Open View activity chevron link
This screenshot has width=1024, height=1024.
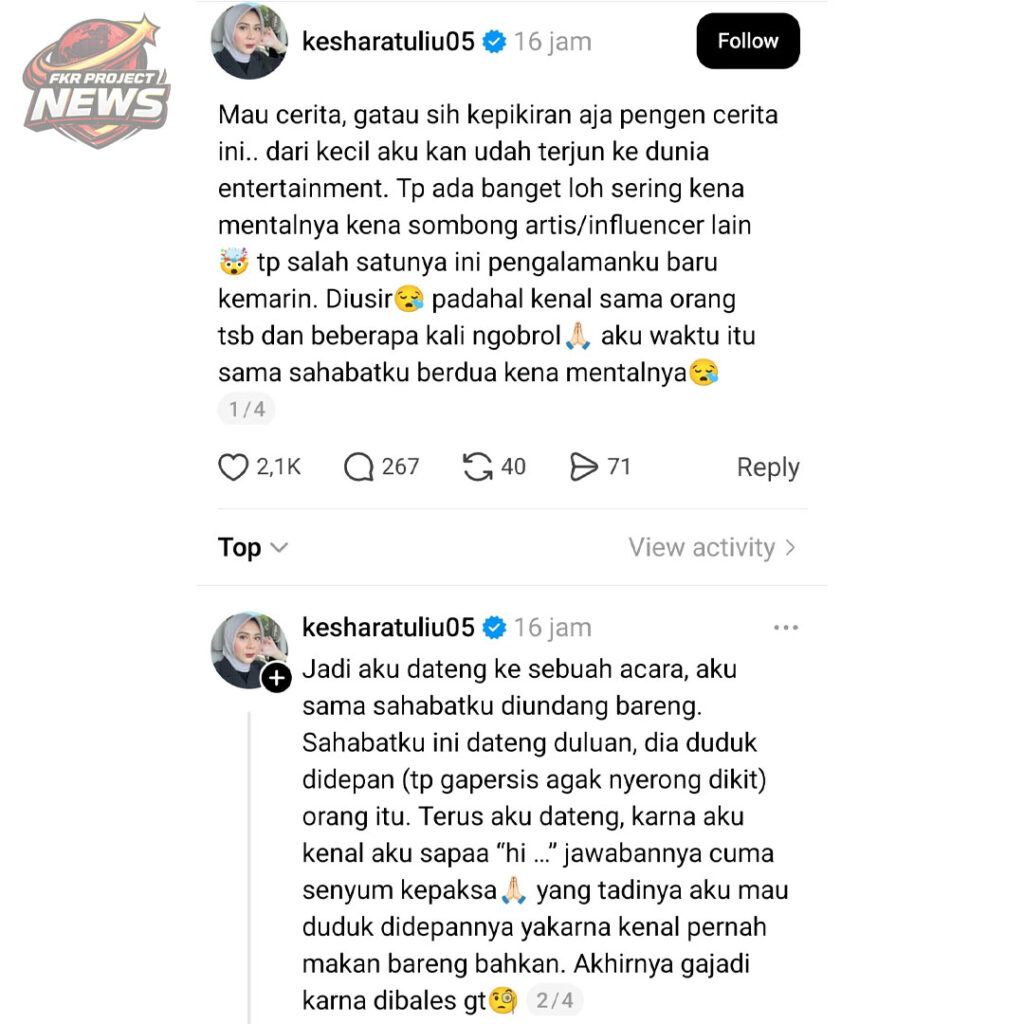(x=712, y=547)
